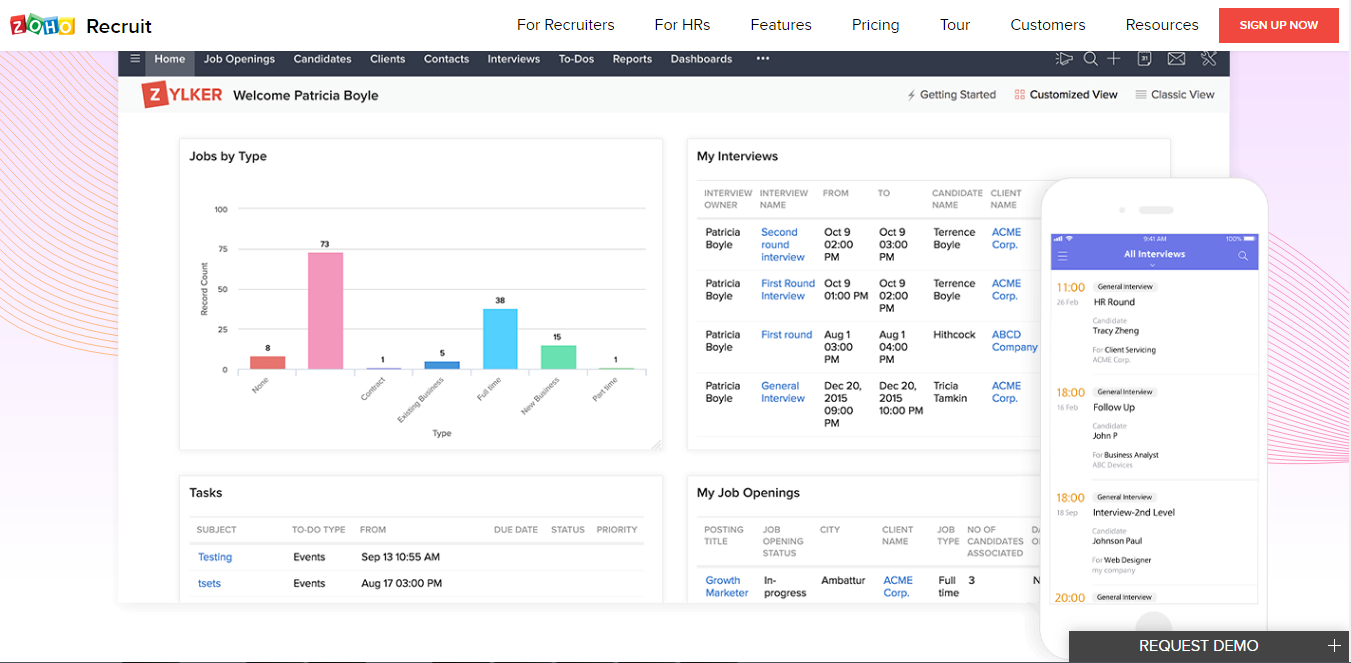Open the Testing task link
This screenshot has width=1351, height=663.
215,557
